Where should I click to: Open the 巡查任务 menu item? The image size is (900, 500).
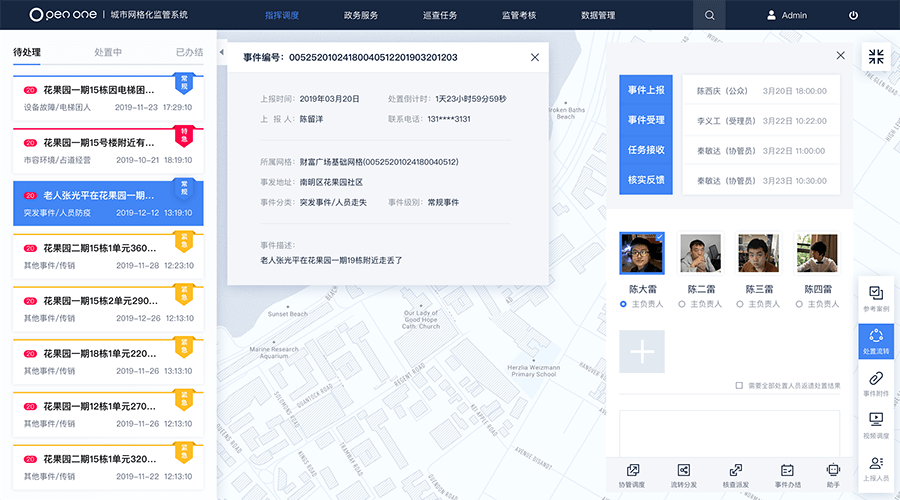point(440,15)
